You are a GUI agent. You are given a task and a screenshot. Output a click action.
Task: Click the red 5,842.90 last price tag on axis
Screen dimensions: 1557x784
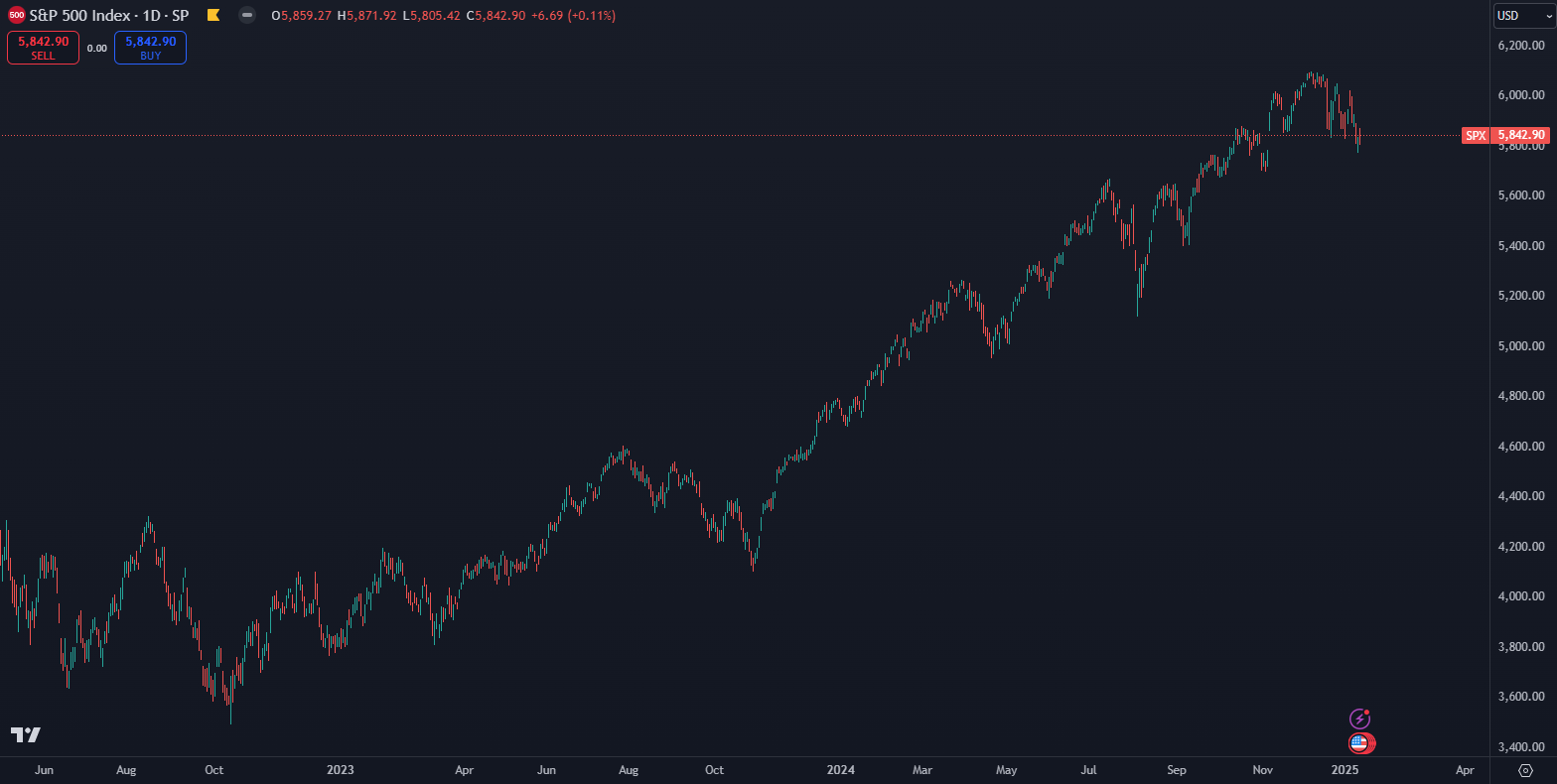(1520, 135)
